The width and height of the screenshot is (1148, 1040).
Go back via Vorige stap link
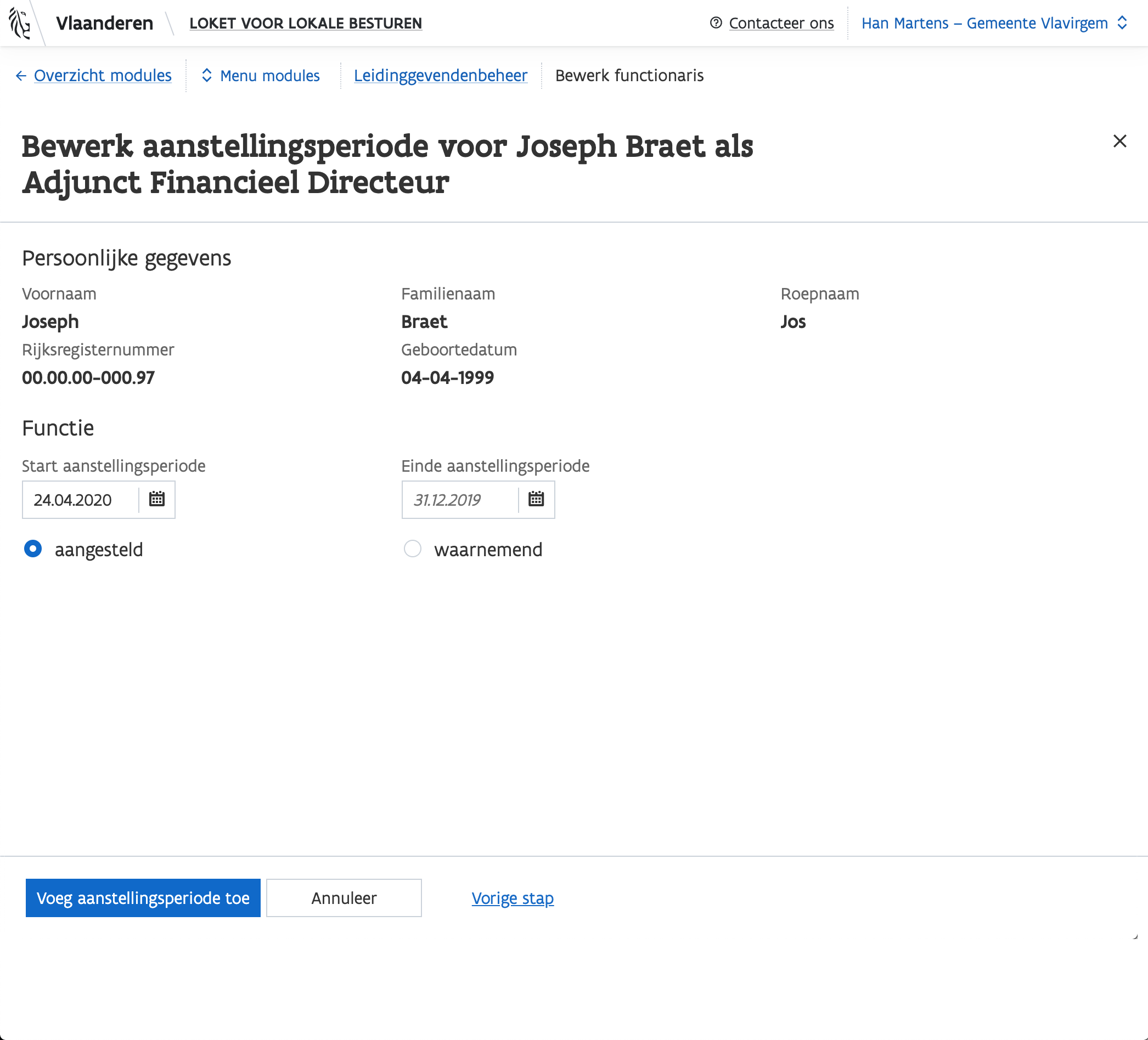(x=512, y=898)
